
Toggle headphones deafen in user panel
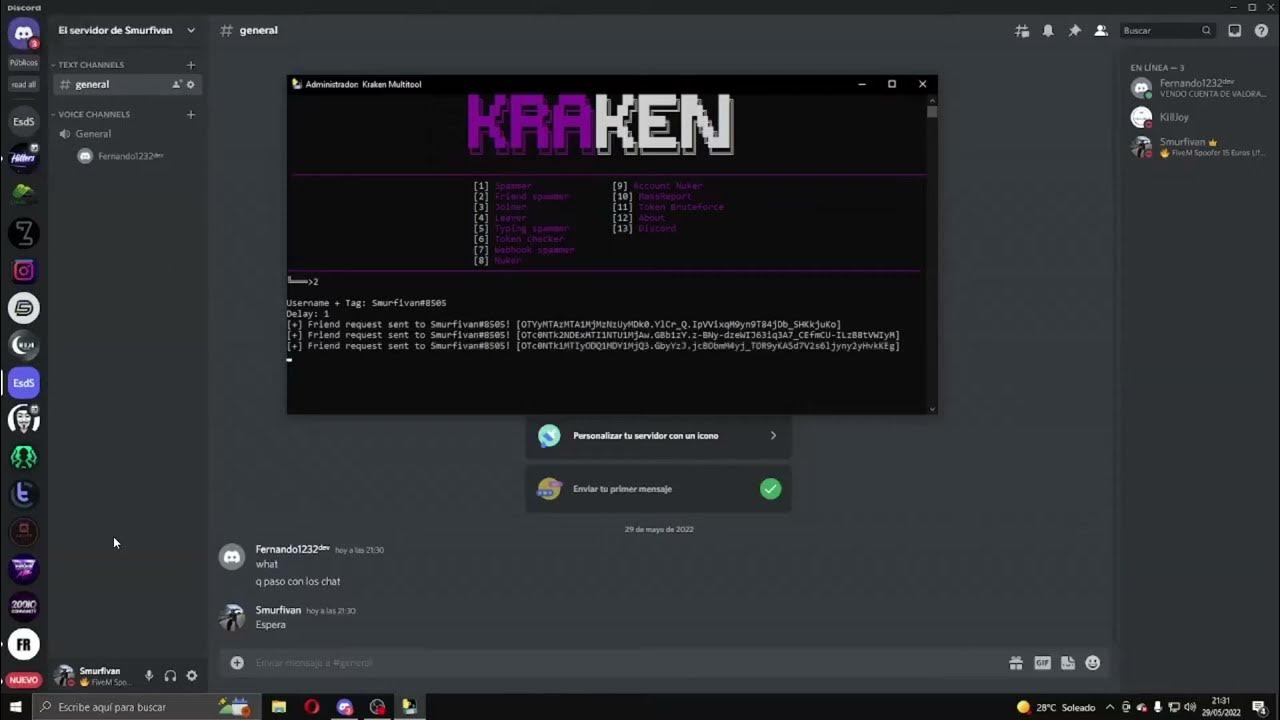pos(170,676)
